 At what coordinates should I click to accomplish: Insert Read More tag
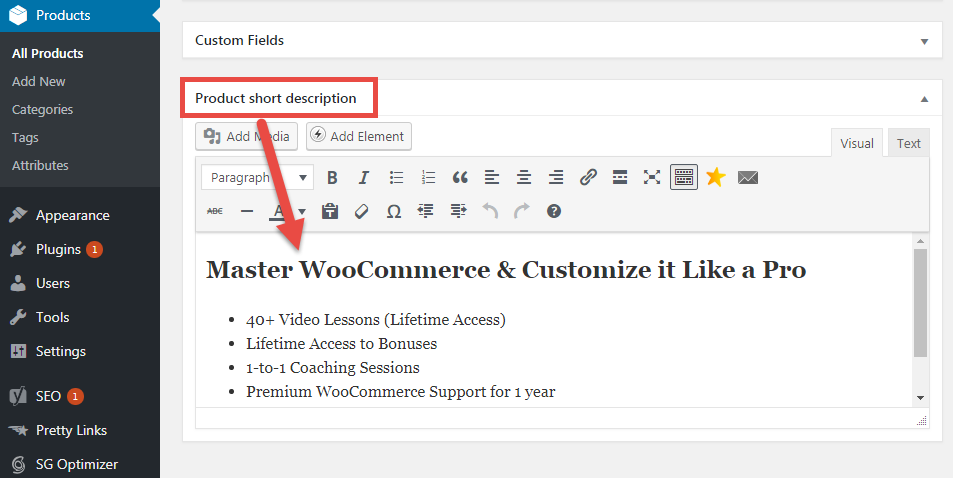click(x=620, y=178)
